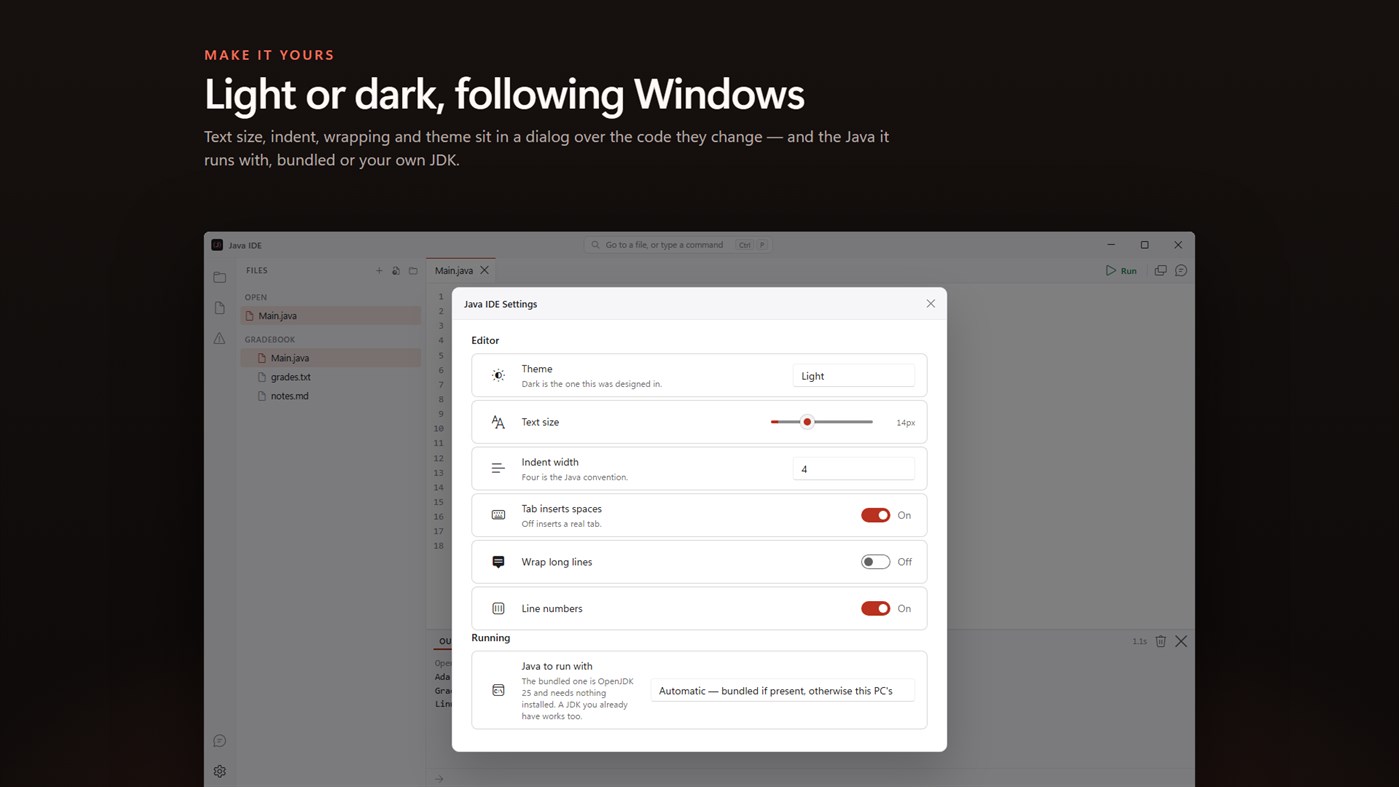The image size is (1399, 787).
Task: Click the GRADEBOOK folder heading
Action: (270, 339)
